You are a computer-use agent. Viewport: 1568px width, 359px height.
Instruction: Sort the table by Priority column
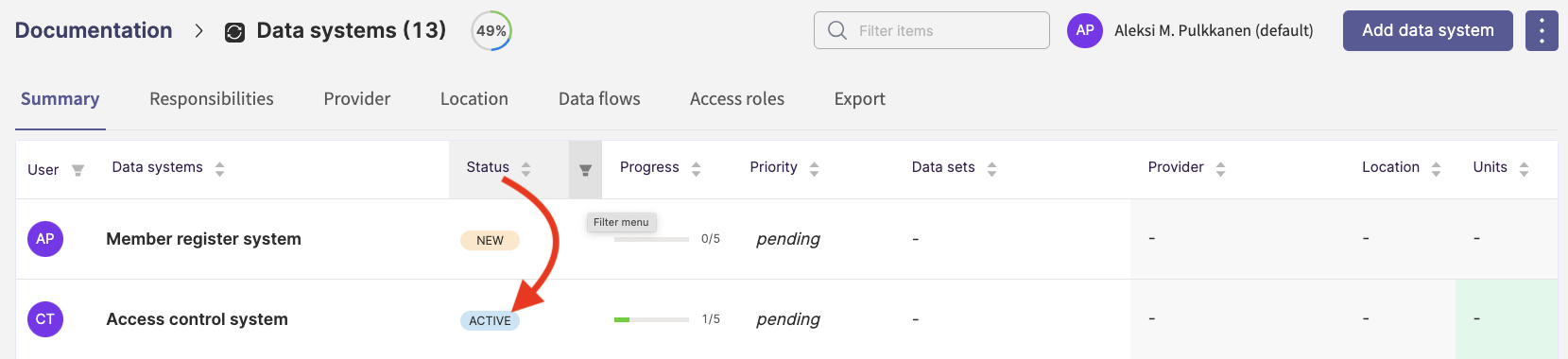[815, 169]
